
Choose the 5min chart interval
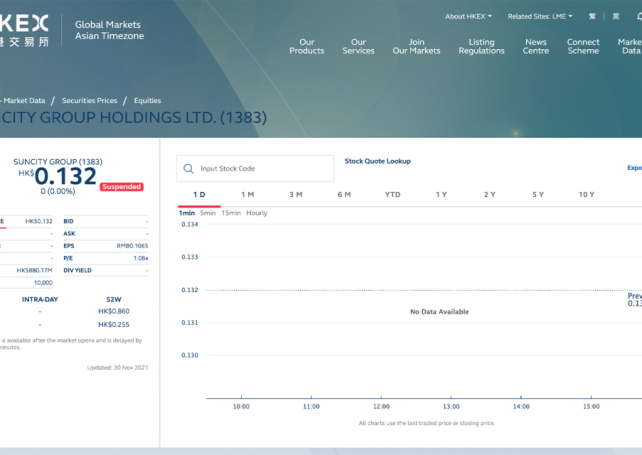point(208,213)
